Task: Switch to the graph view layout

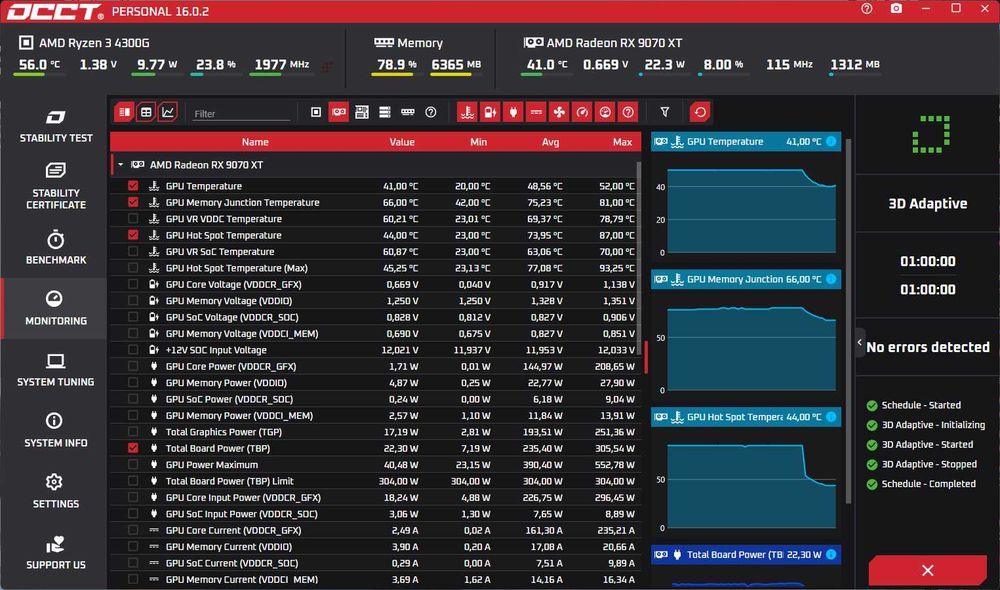Action: coord(168,112)
